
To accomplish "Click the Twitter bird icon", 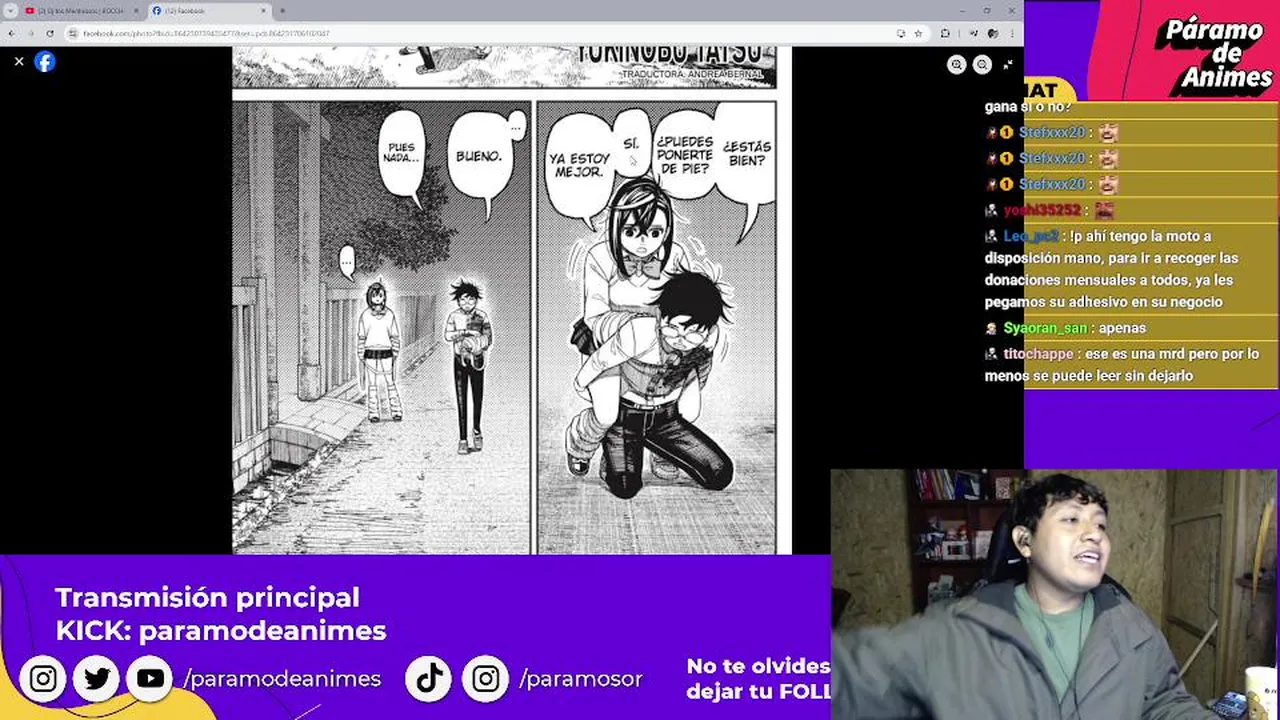I will point(97,679).
